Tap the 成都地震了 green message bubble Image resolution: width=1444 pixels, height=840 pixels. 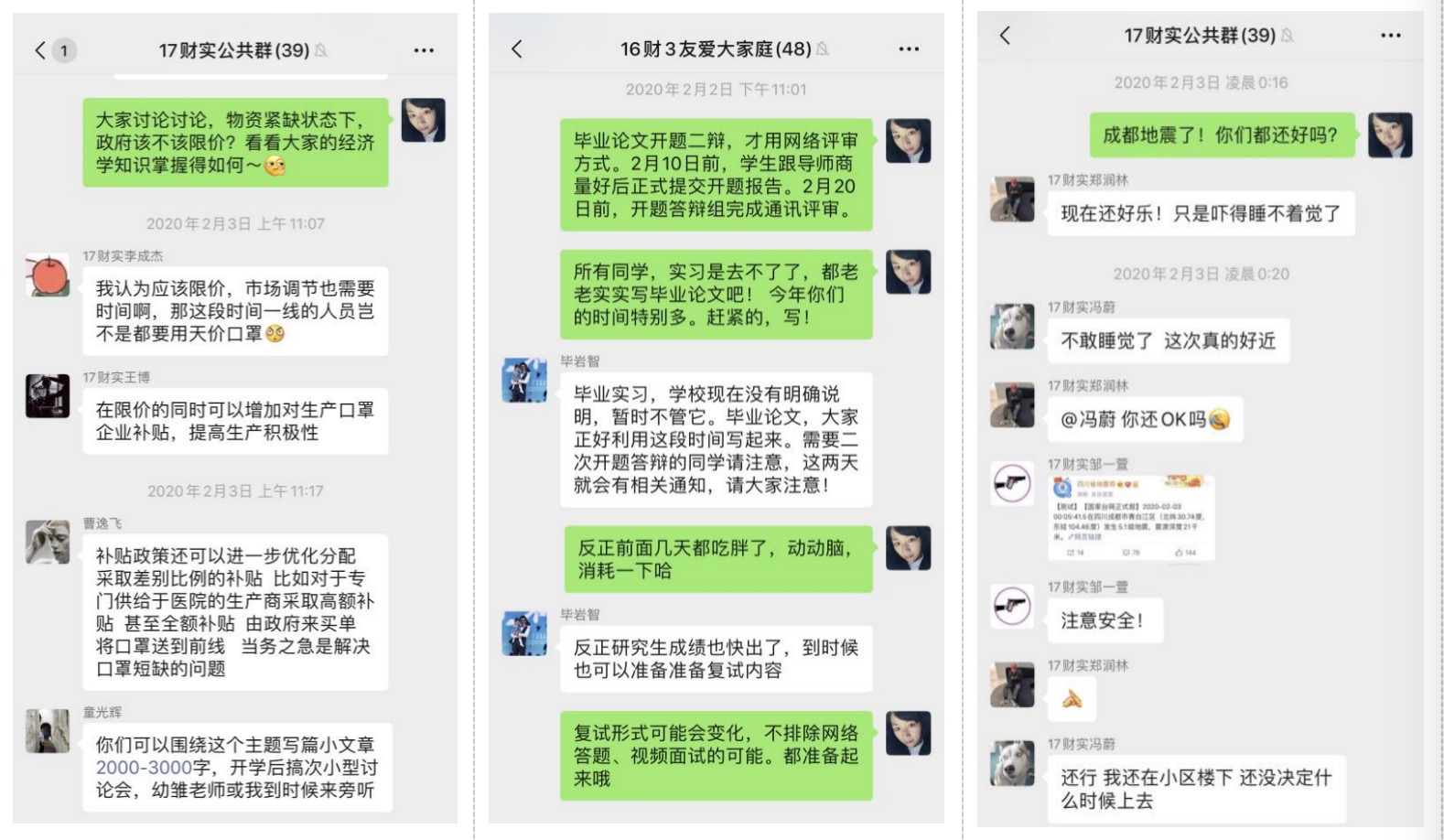[x=1221, y=135]
